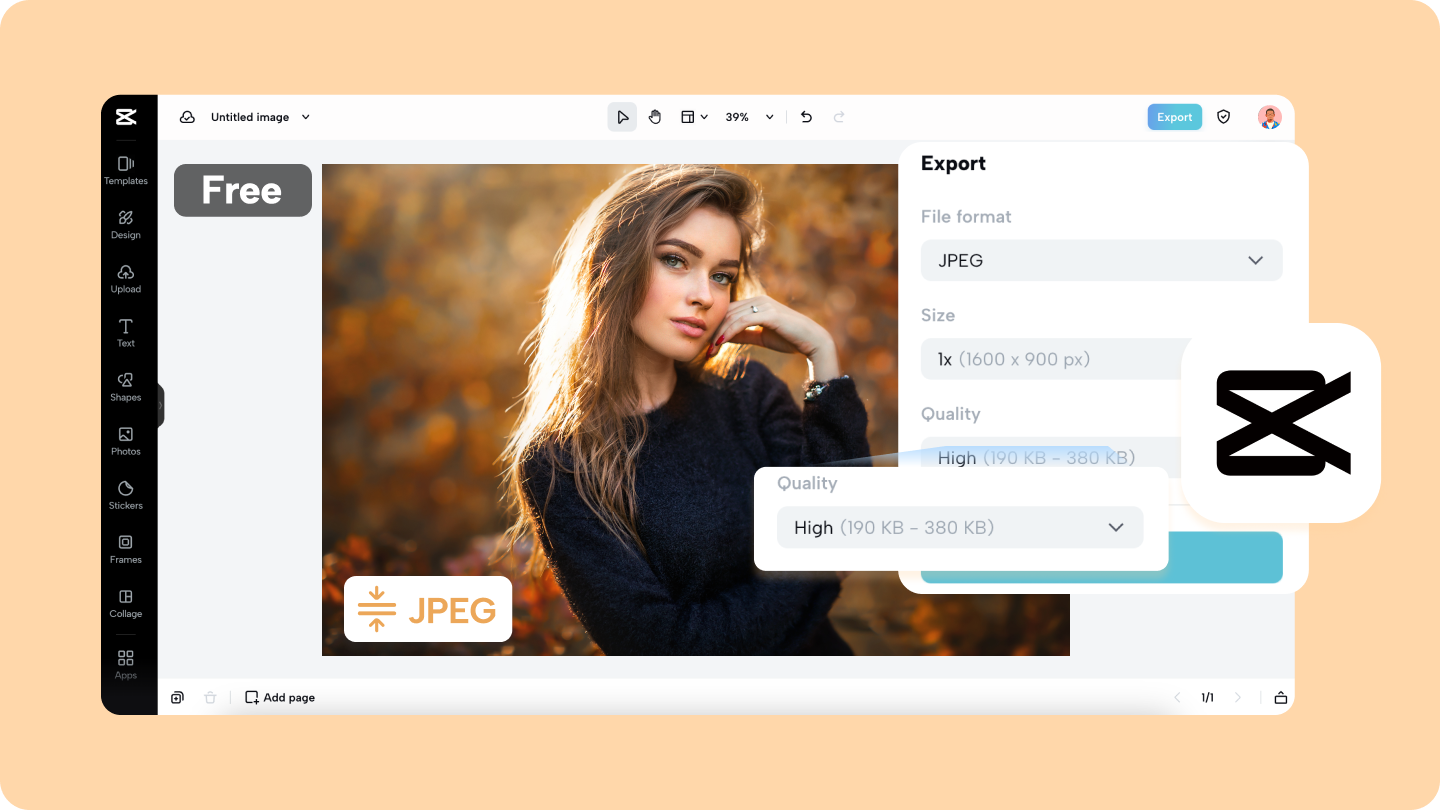The height and width of the screenshot is (810, 1440).
Task: Open the Upload panel
Action: pyautogui.click(x=126, y=278)
